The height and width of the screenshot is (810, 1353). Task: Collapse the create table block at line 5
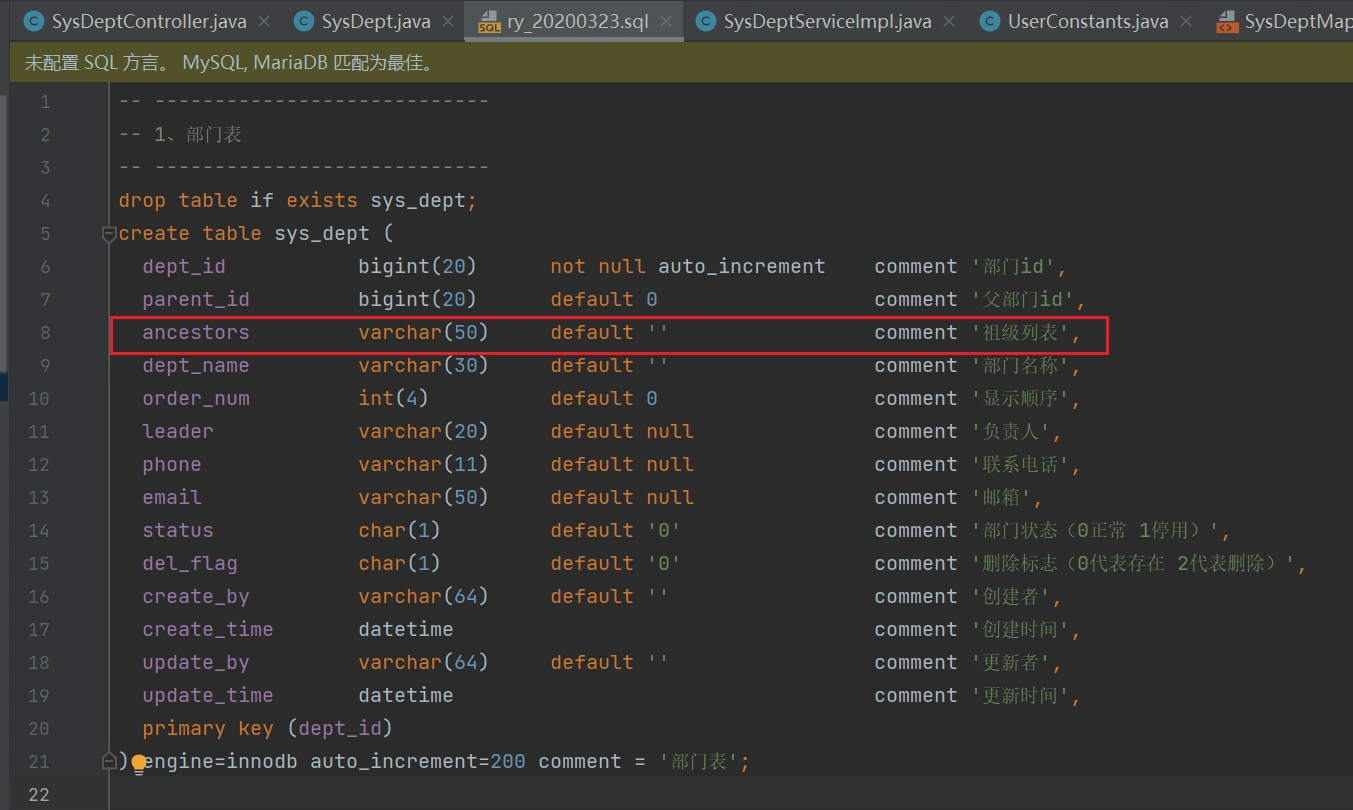[x=108, y=234]
